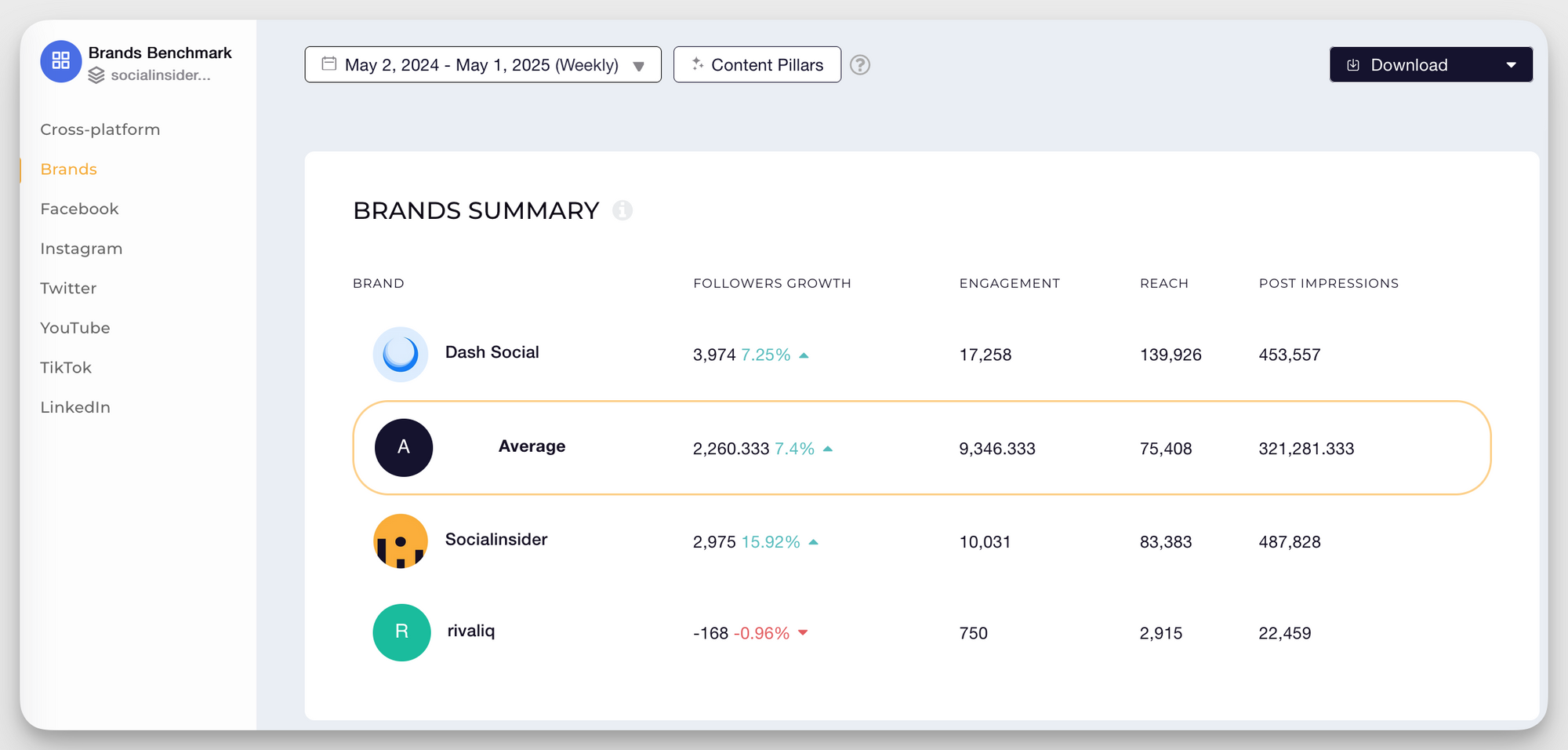Navigate to TikTok in the sidebar
This screenshot has width=1568, height=750.
[66, 367]
